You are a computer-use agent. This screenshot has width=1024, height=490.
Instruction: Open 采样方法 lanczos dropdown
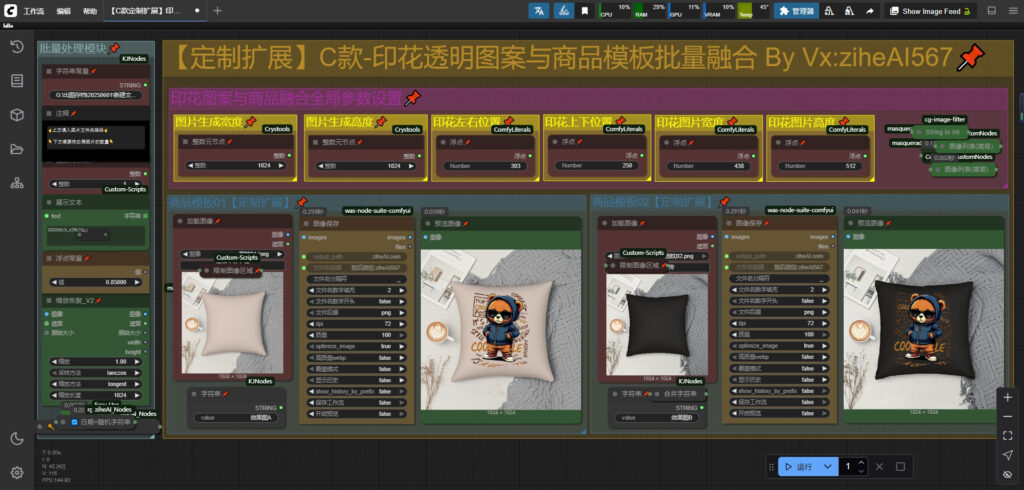95,372
